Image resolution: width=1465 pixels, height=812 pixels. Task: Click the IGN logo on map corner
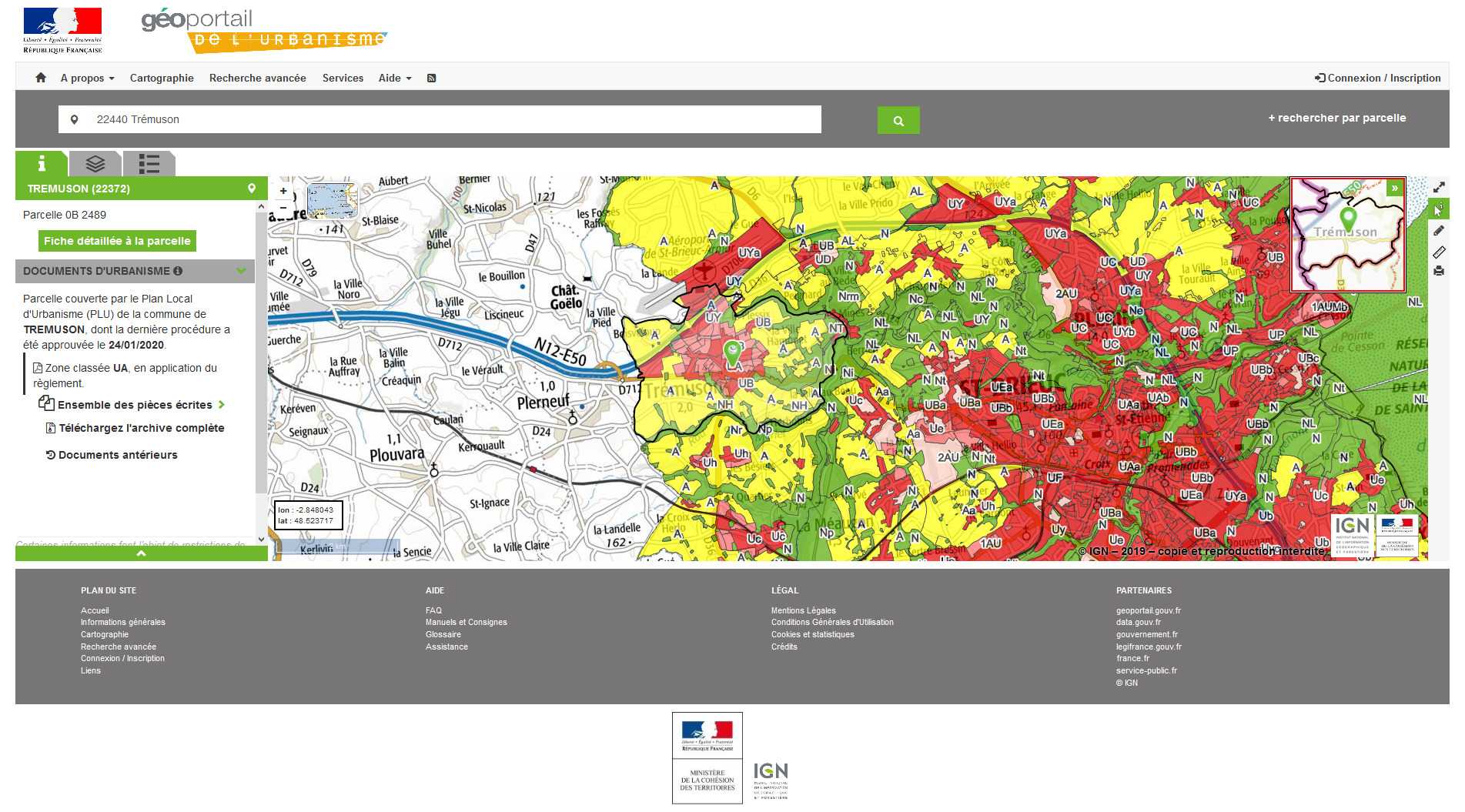pyautogui.click(x=1352, y=535)
